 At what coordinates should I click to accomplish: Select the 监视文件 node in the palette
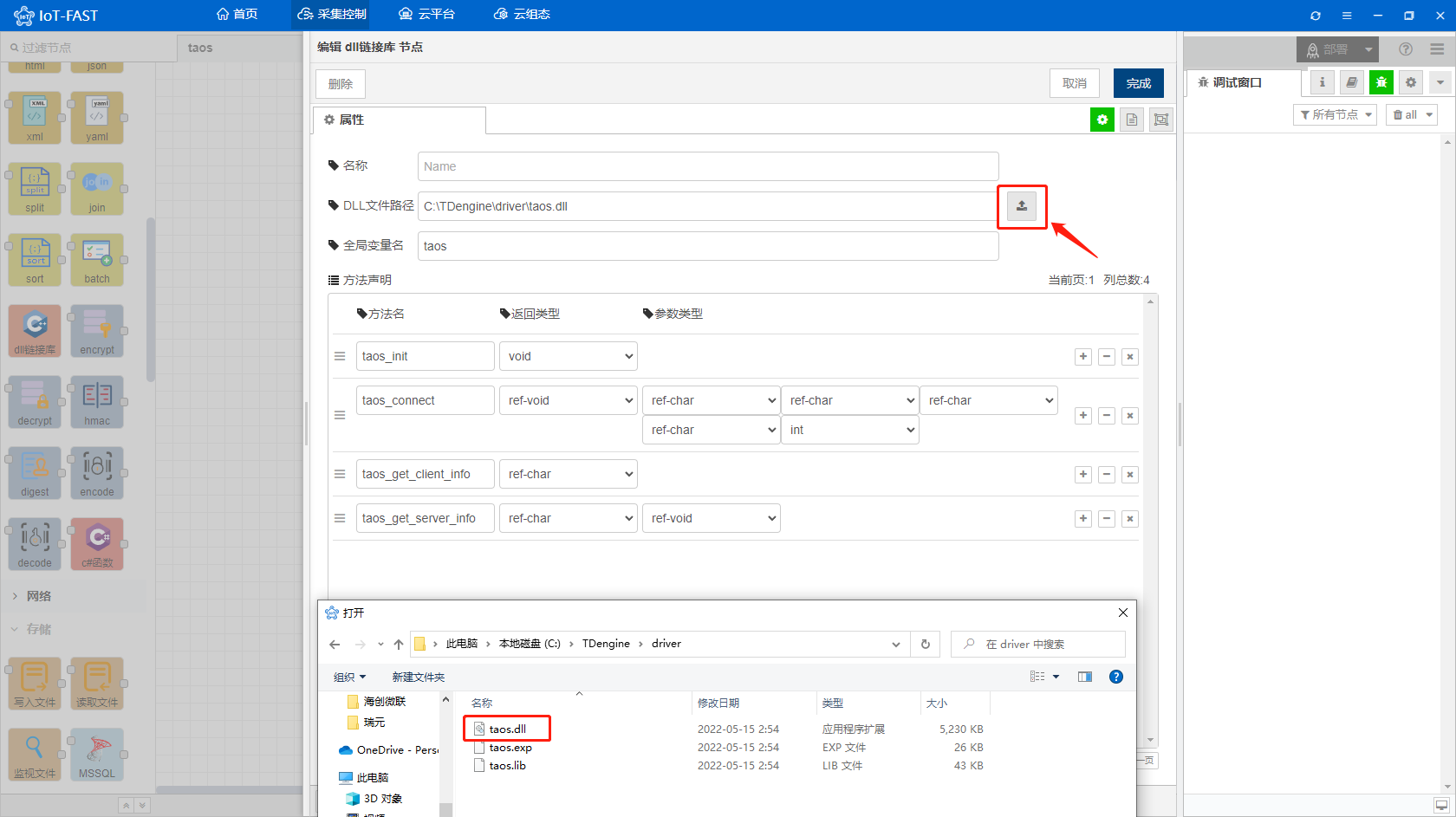coord(35,755)
